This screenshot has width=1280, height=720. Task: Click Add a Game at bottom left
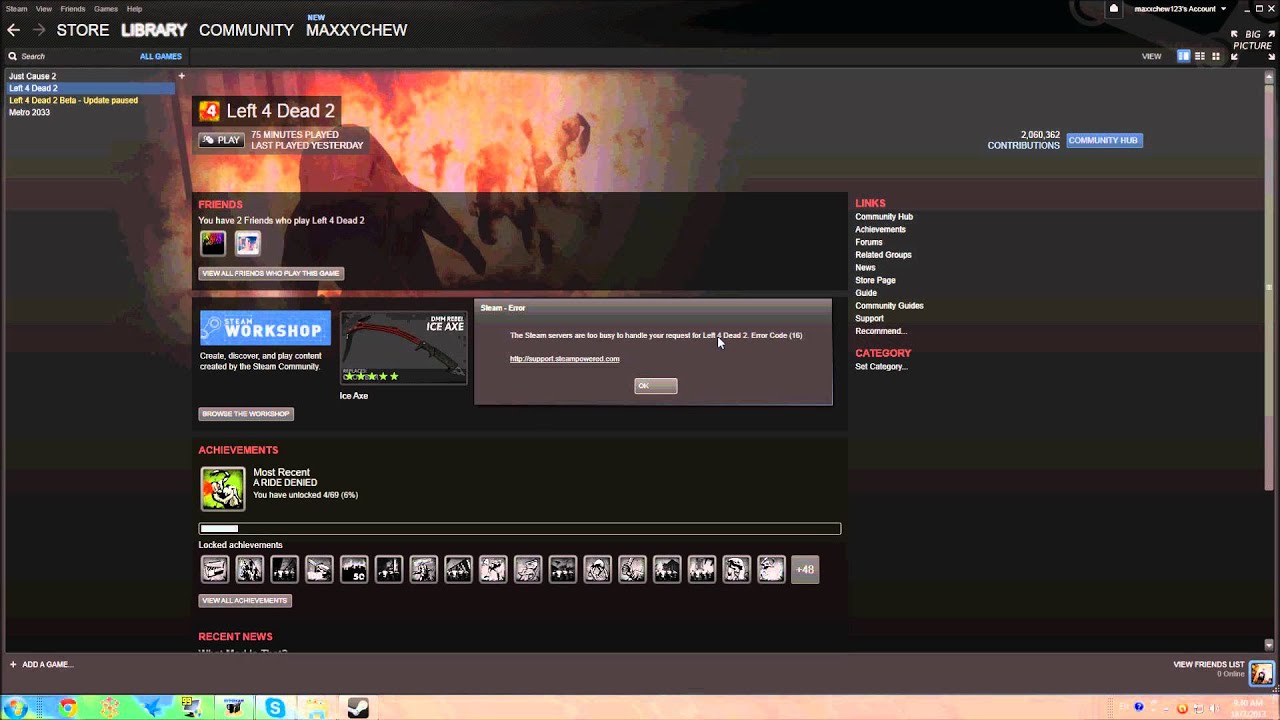coord(42,665)
